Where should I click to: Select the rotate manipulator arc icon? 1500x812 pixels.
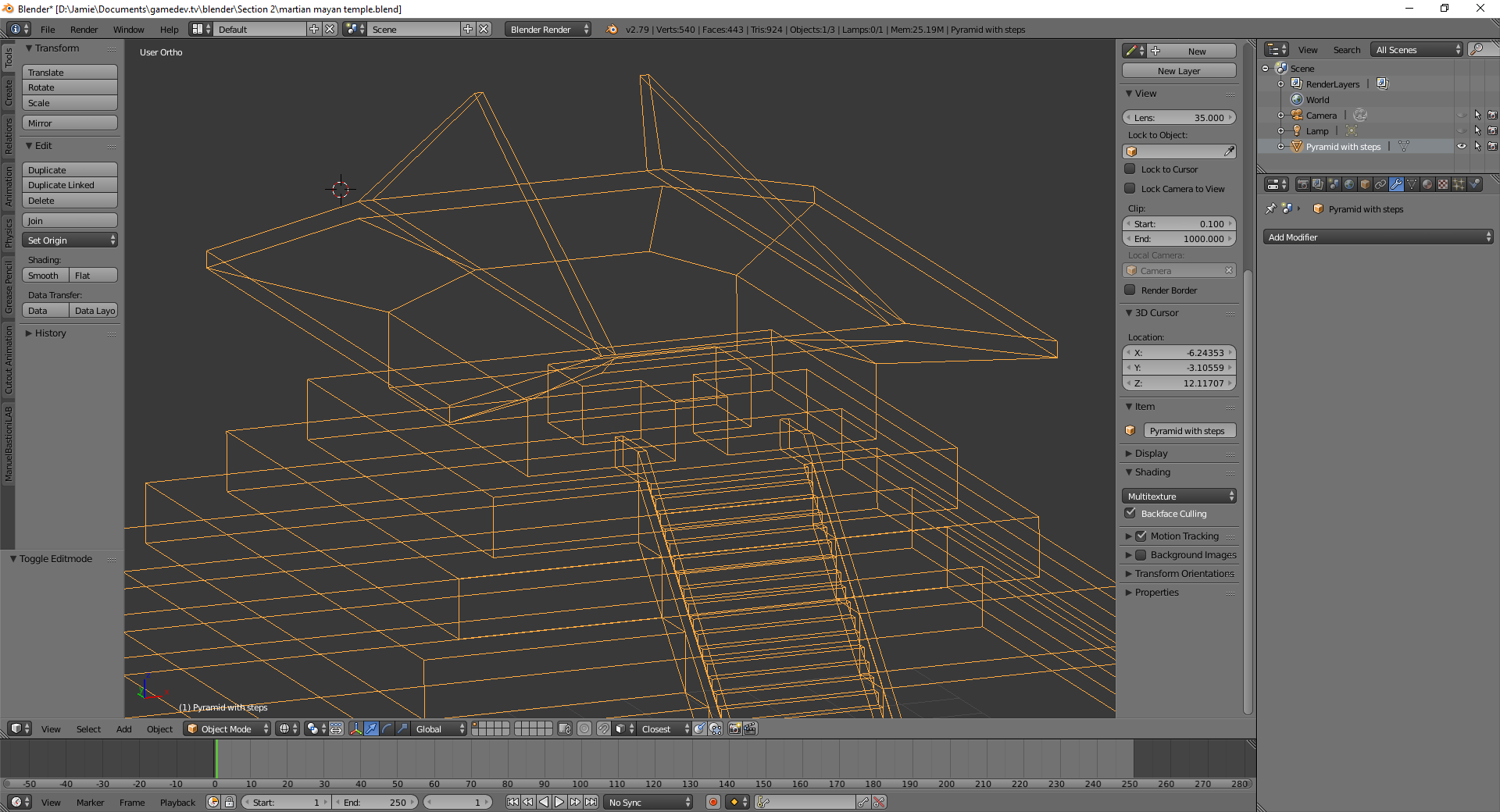pyautogui.click(x=387, y=728)
